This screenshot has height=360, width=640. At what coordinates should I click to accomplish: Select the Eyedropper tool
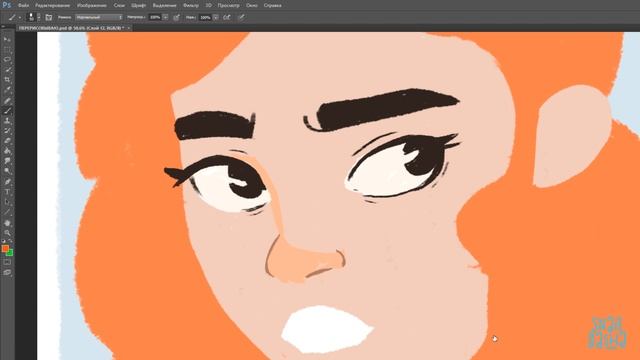tap(7, 90)
